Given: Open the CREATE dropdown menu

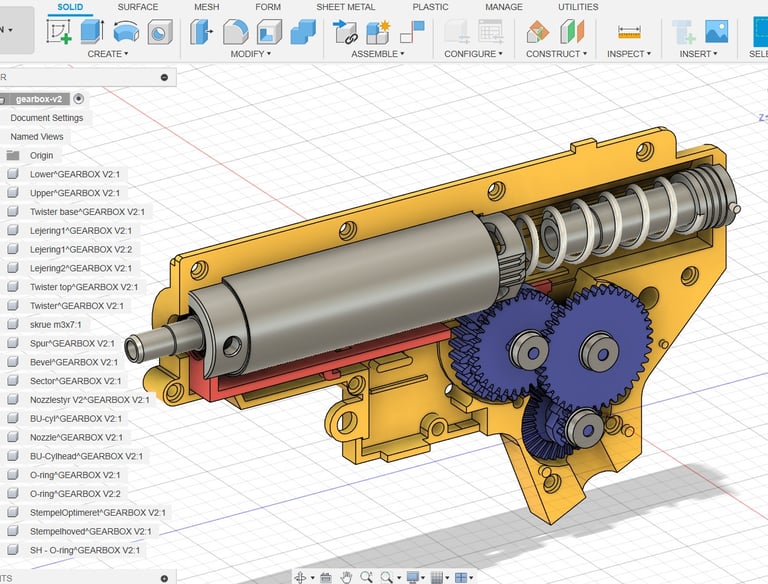Looking at the screenshot, I should click(x=108, y=54).
